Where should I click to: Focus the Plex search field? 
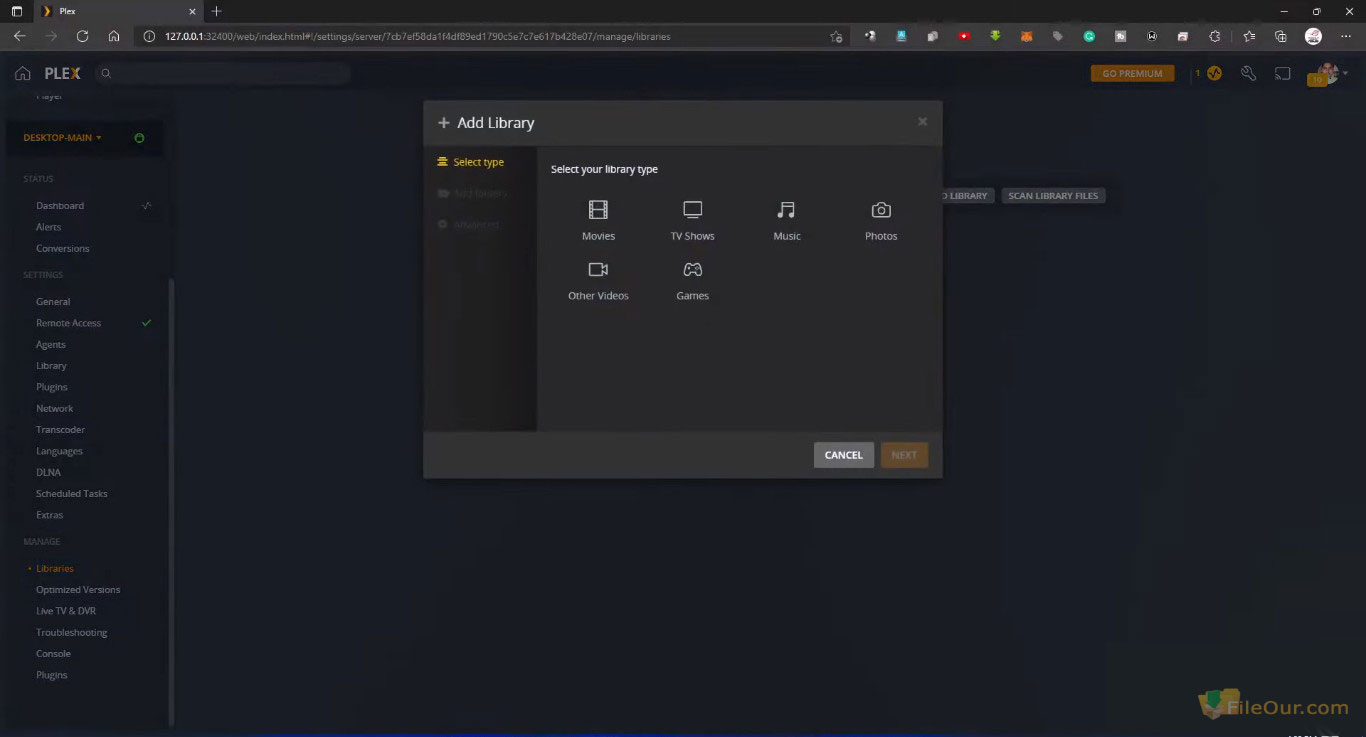pos(224,73)
